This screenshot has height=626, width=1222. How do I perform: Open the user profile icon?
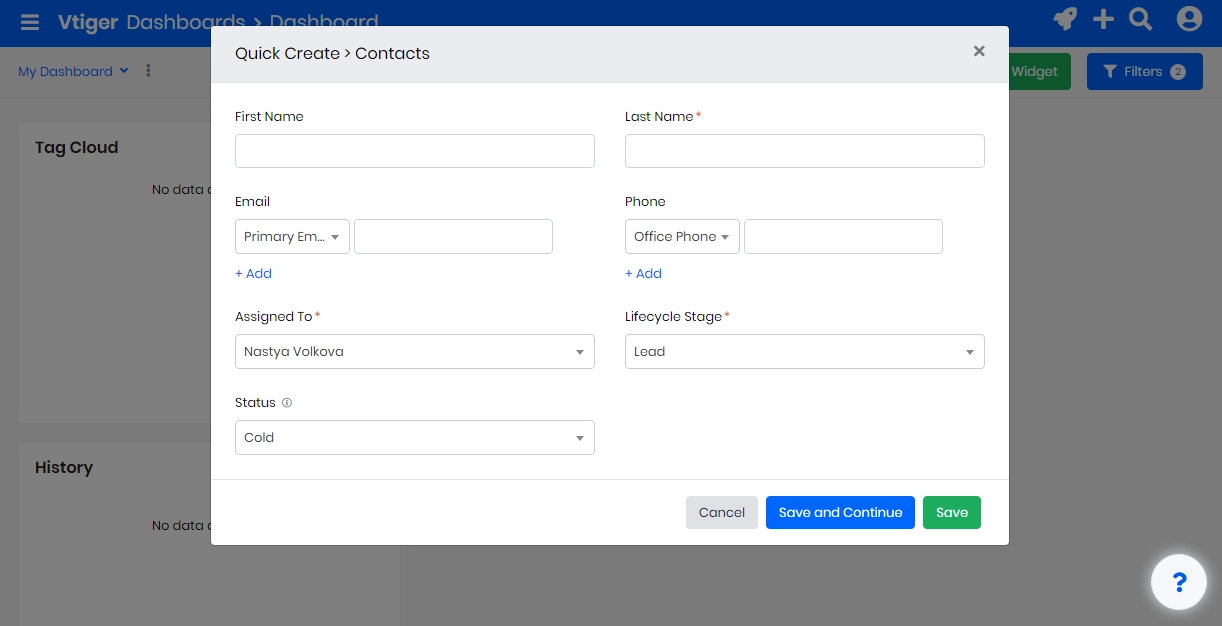click(x=1188, y=19)
